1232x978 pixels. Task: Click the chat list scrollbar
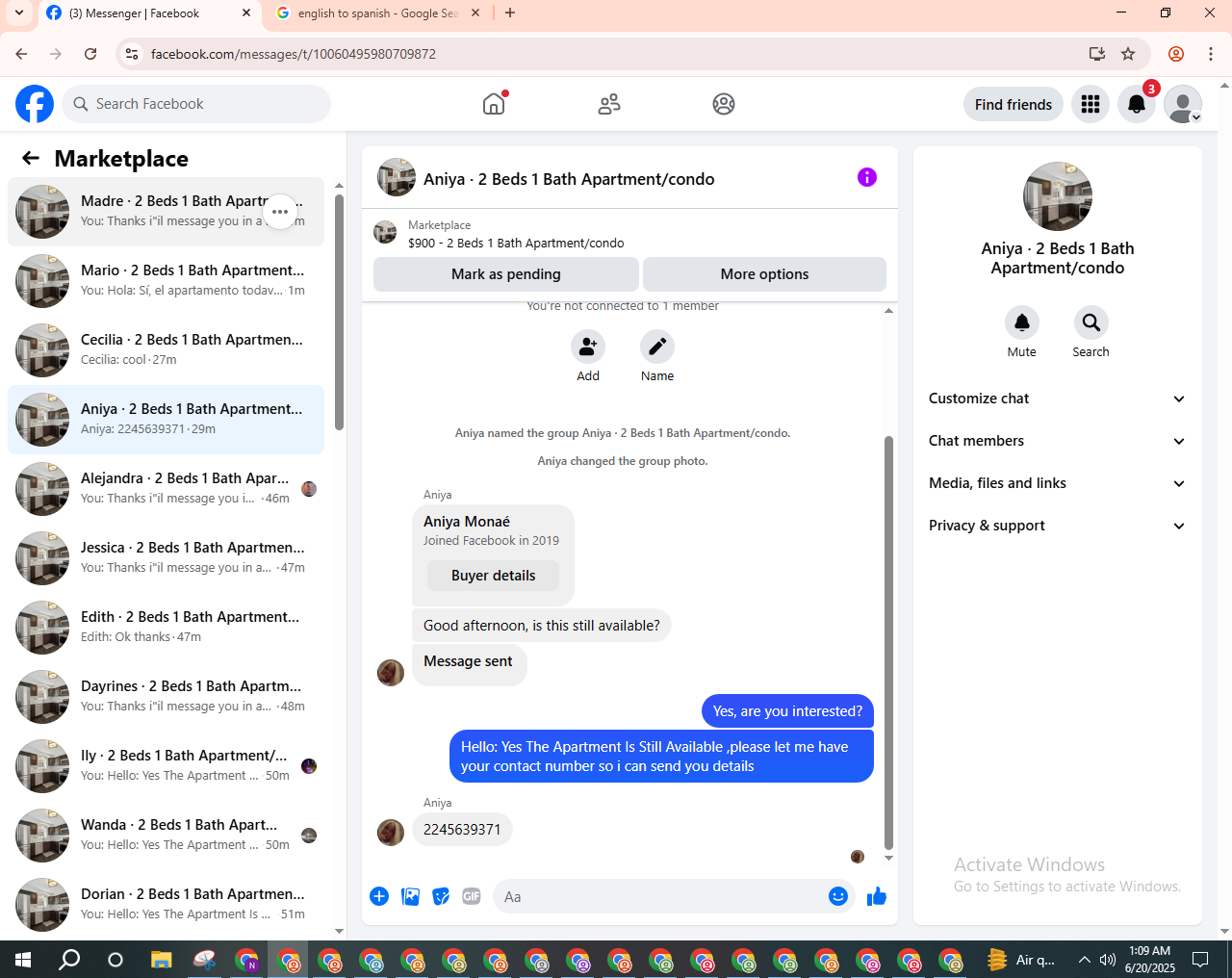[339, 312]
